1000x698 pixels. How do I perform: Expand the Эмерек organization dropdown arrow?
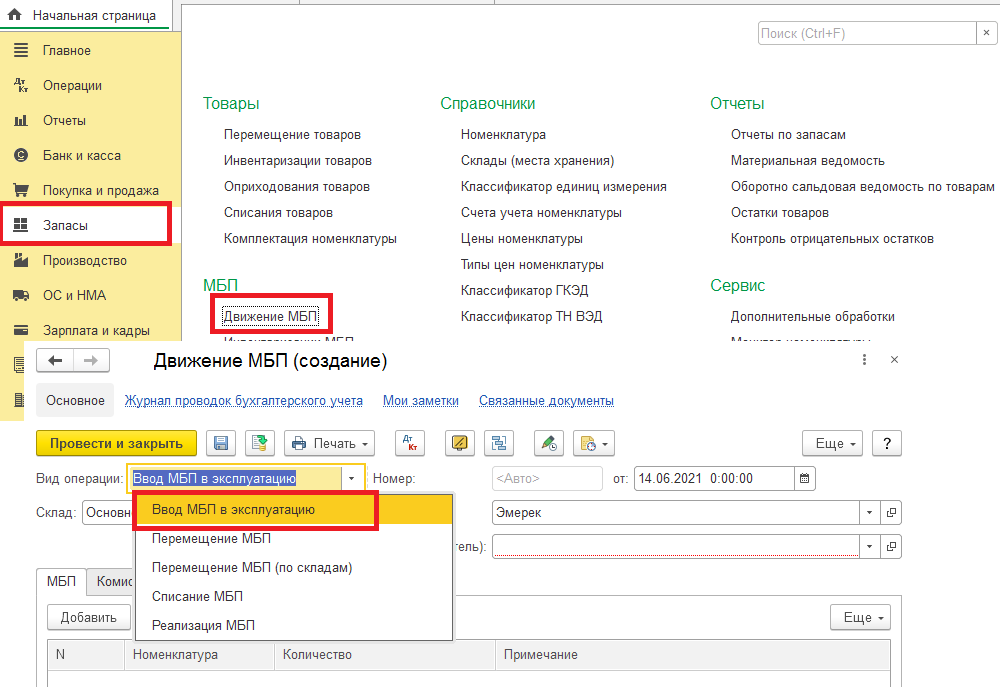click(869, 512)
